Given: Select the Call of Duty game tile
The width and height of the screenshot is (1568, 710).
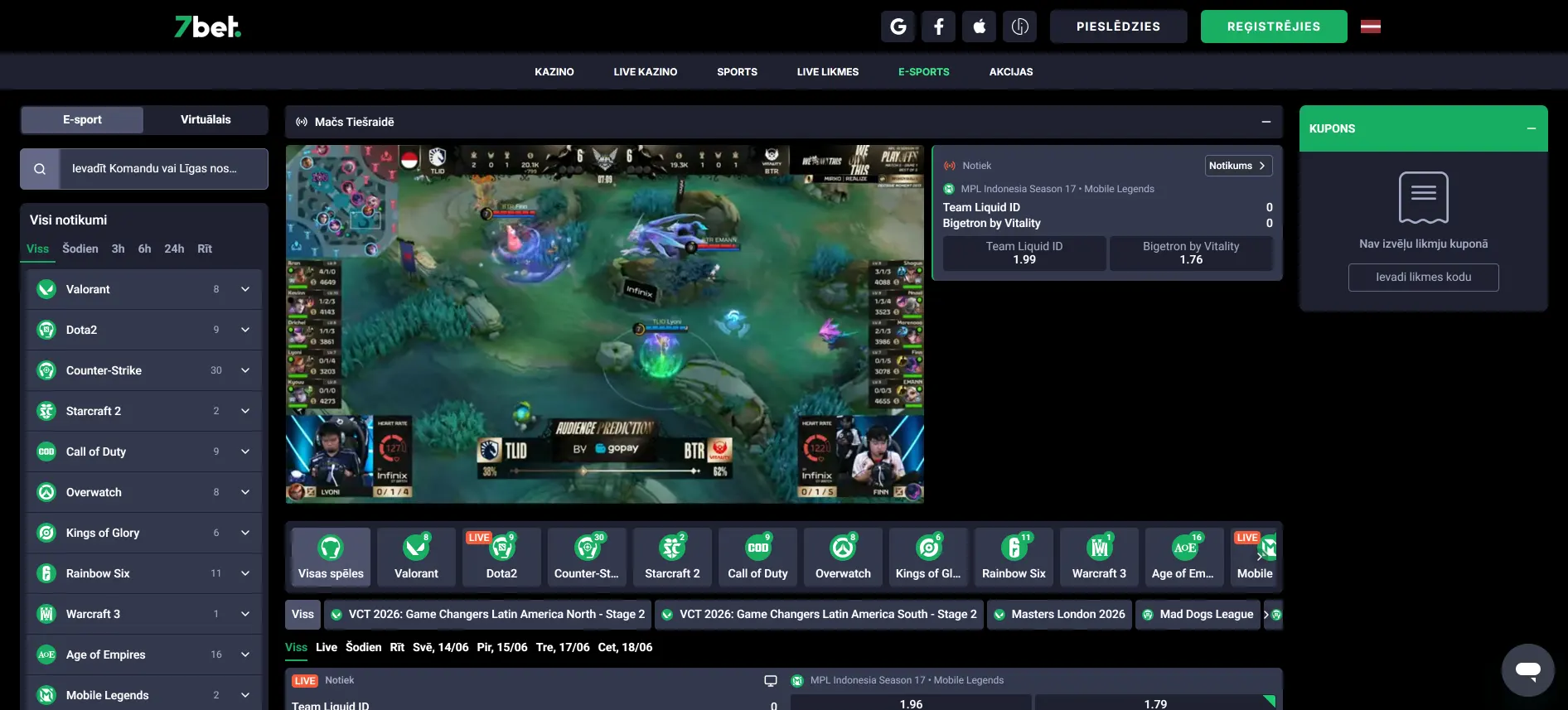Looking at the screenshot, I should click(x=757, y=557).
